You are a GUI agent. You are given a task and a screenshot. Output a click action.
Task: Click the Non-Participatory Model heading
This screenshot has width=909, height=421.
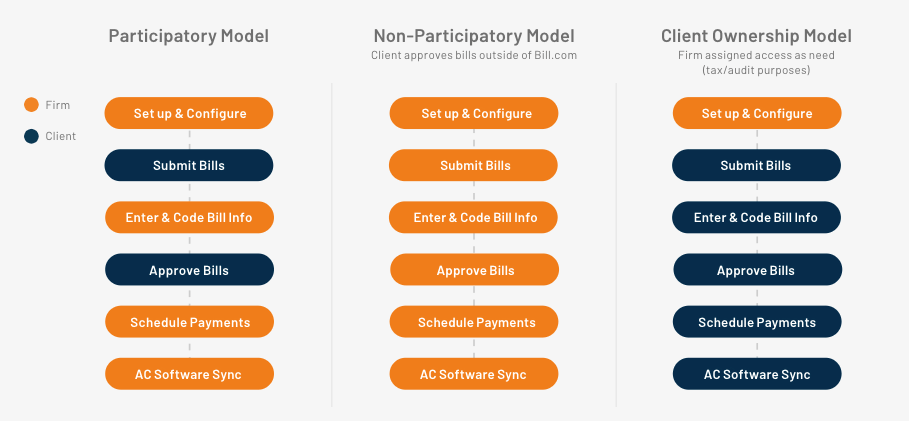474,36
